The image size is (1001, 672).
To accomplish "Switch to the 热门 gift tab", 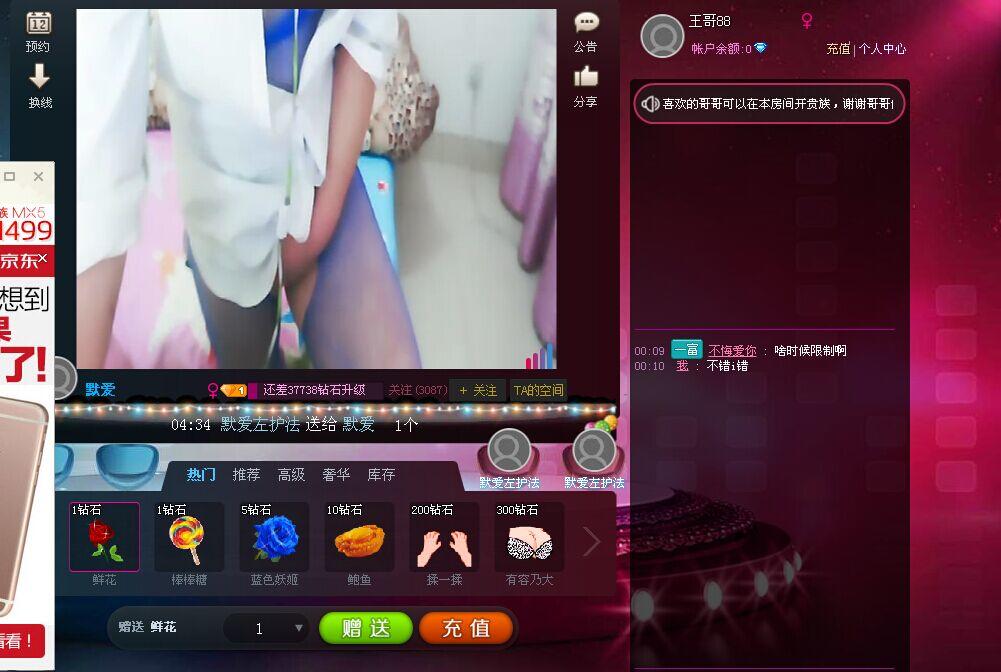I will pyautogui.click(x=201, y=475).
